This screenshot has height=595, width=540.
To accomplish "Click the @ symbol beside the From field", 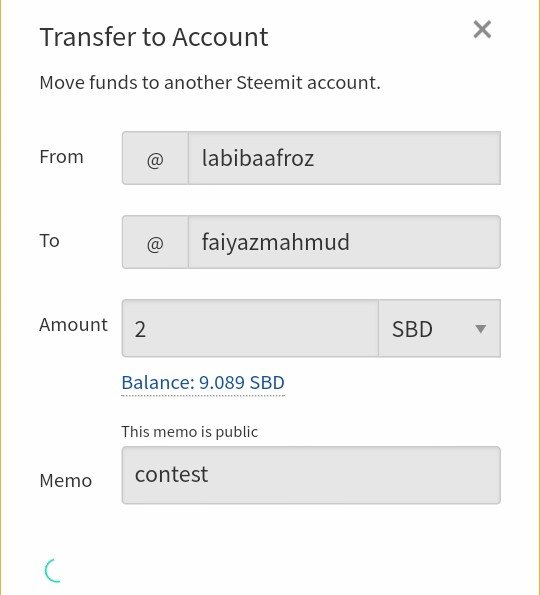I will coord(155,158).
